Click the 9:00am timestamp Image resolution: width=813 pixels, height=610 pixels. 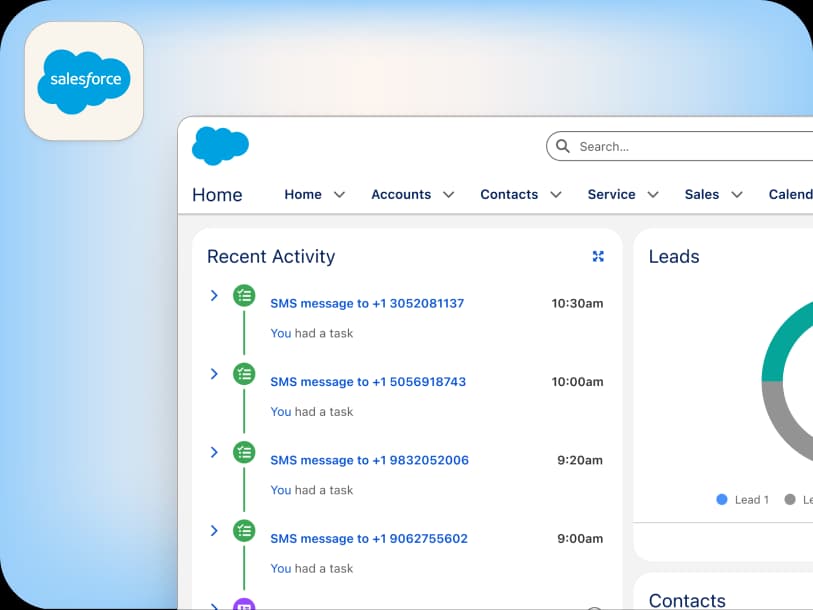click(x=580, y=538)
